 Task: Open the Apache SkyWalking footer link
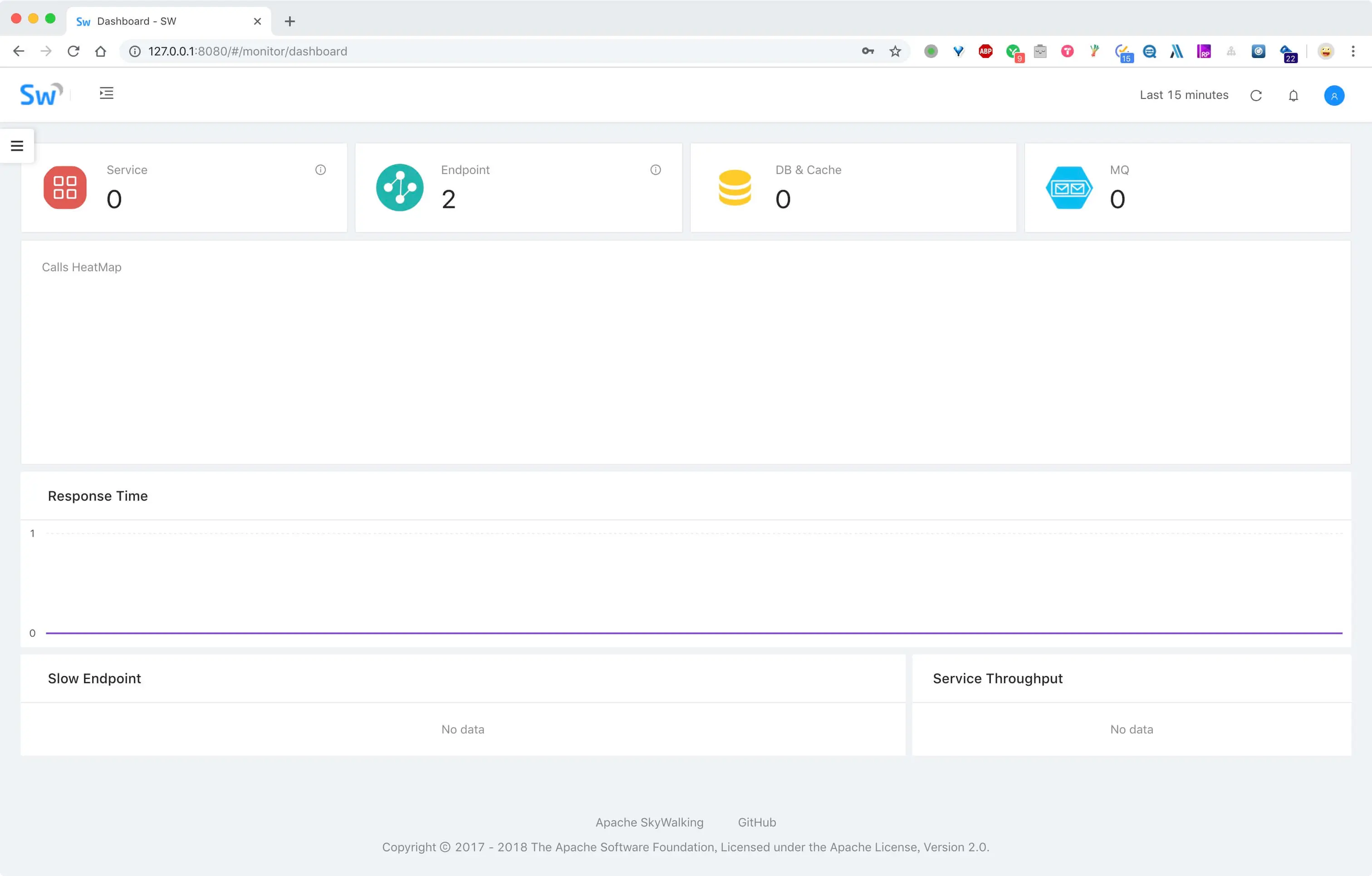(649, 822)
